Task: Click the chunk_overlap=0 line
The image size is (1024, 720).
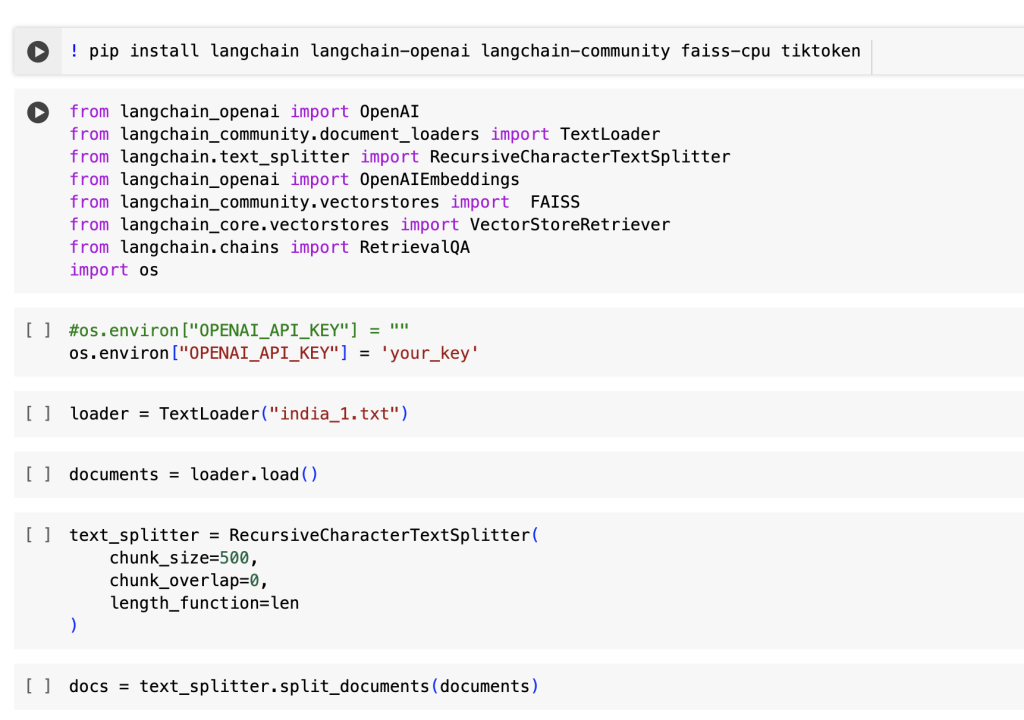Action: (x=189, y=580)
